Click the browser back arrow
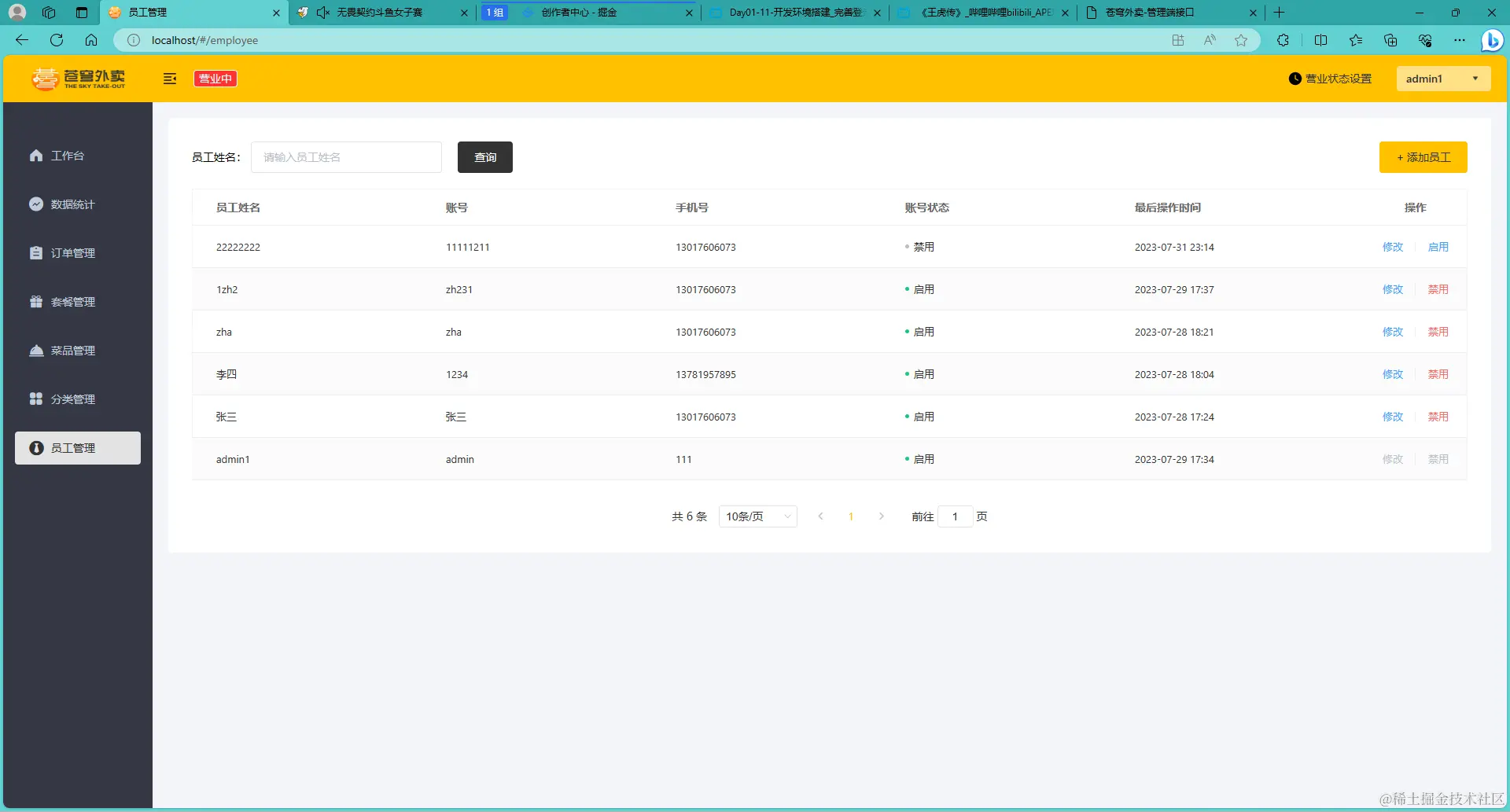This screenshot has width=1510, height=812. (22, 40)
